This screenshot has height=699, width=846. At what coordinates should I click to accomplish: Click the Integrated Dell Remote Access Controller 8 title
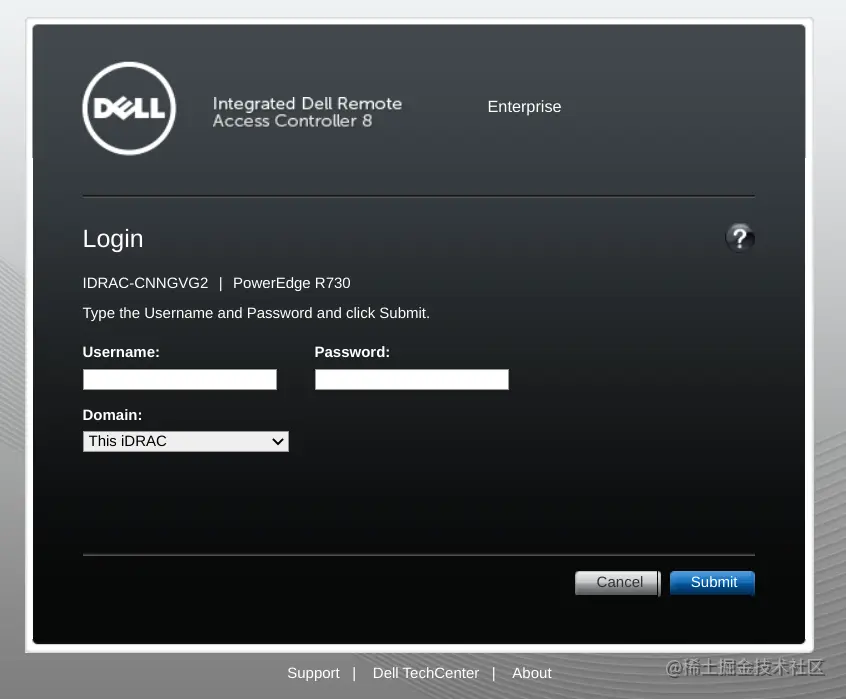[x=307, y=112]
